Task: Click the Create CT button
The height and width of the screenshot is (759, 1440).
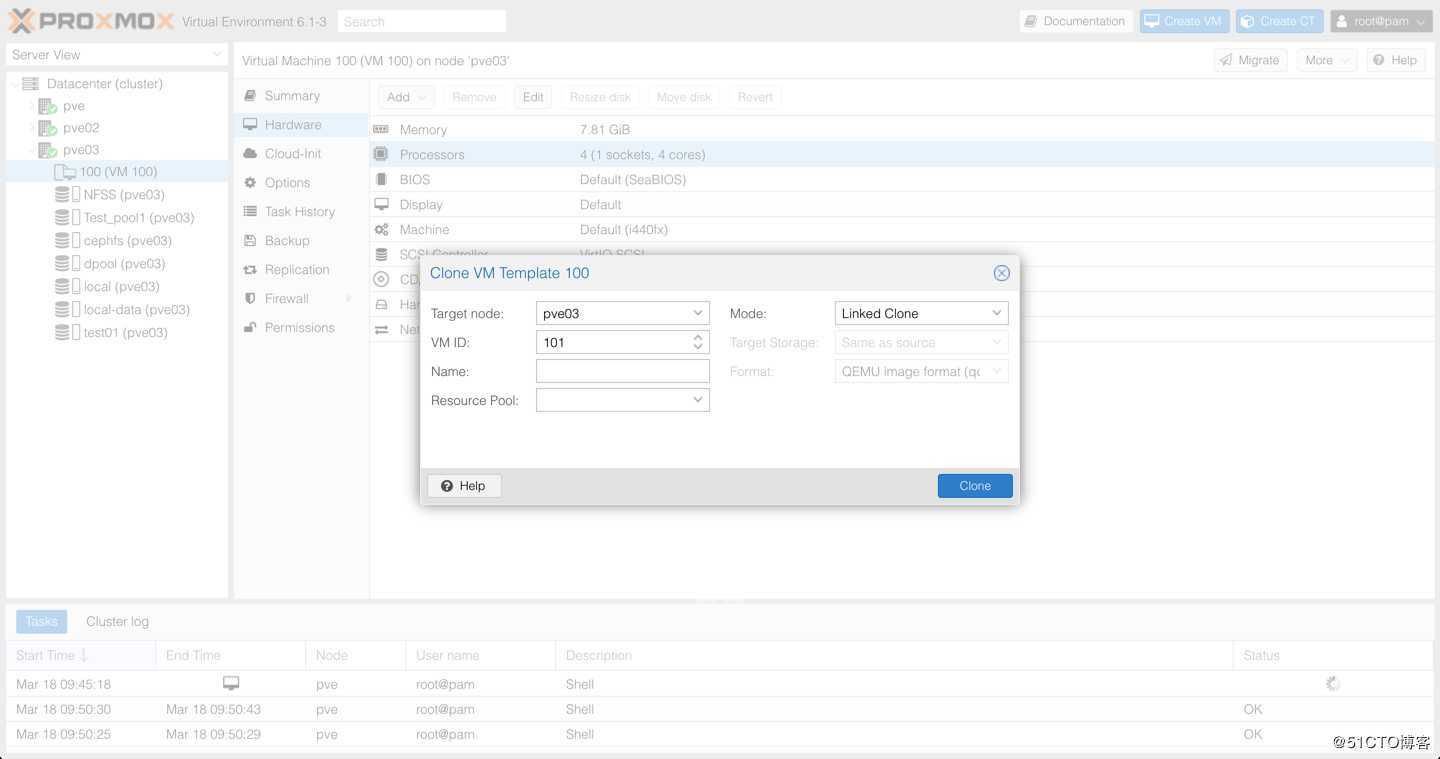Action: pyautogui.click(x=1280, y=21)
